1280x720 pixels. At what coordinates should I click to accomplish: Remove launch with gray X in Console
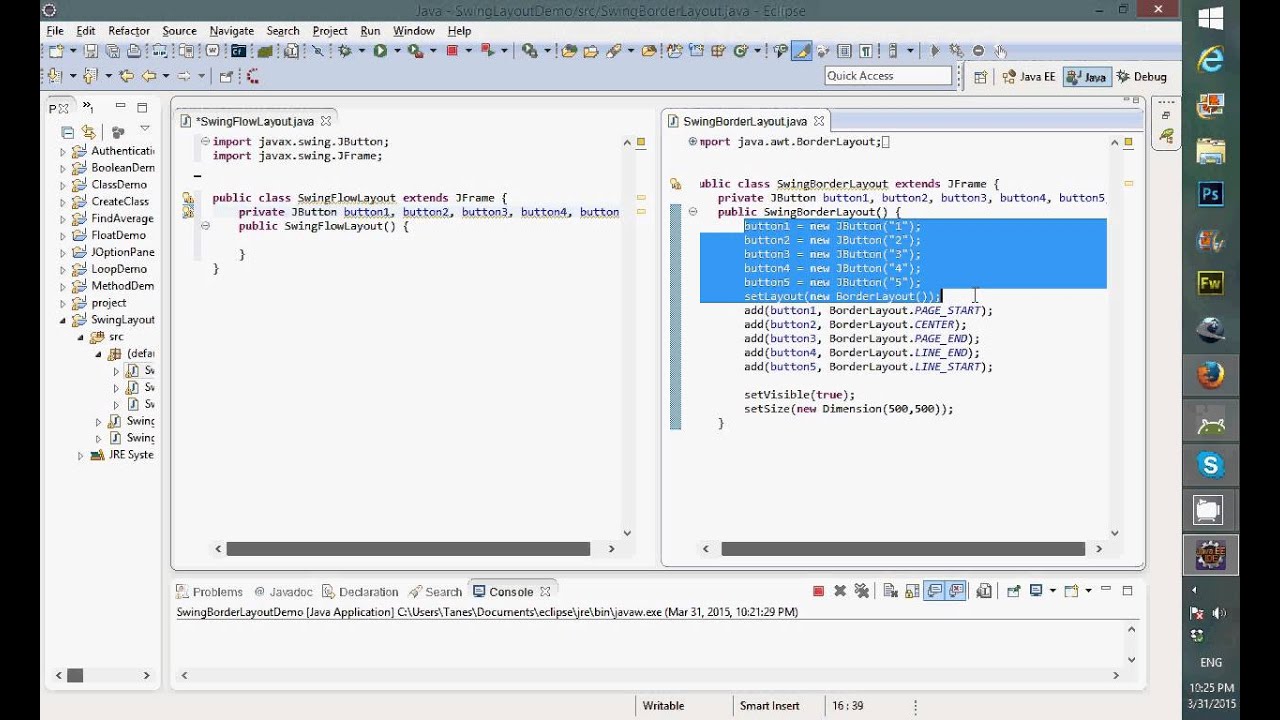pyautogui.click(x=840, y=591)
